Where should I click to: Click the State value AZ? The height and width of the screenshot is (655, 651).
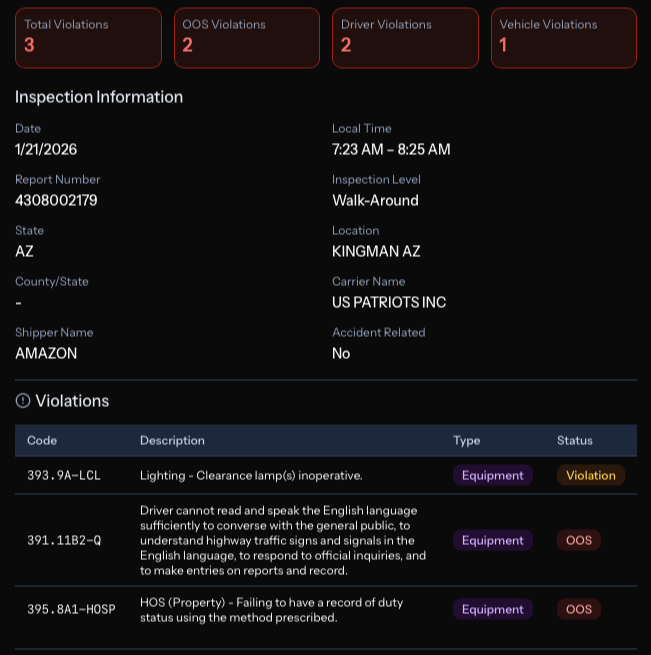click(x=24, y=251)
